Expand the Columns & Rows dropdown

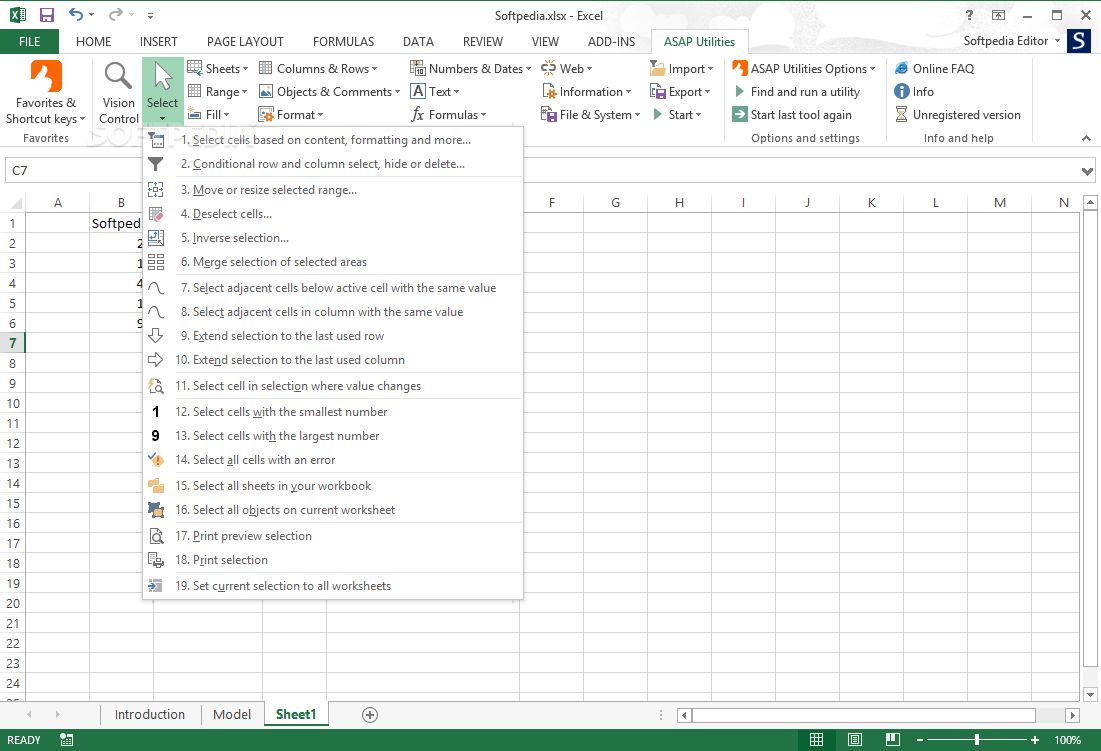(318, 69)
